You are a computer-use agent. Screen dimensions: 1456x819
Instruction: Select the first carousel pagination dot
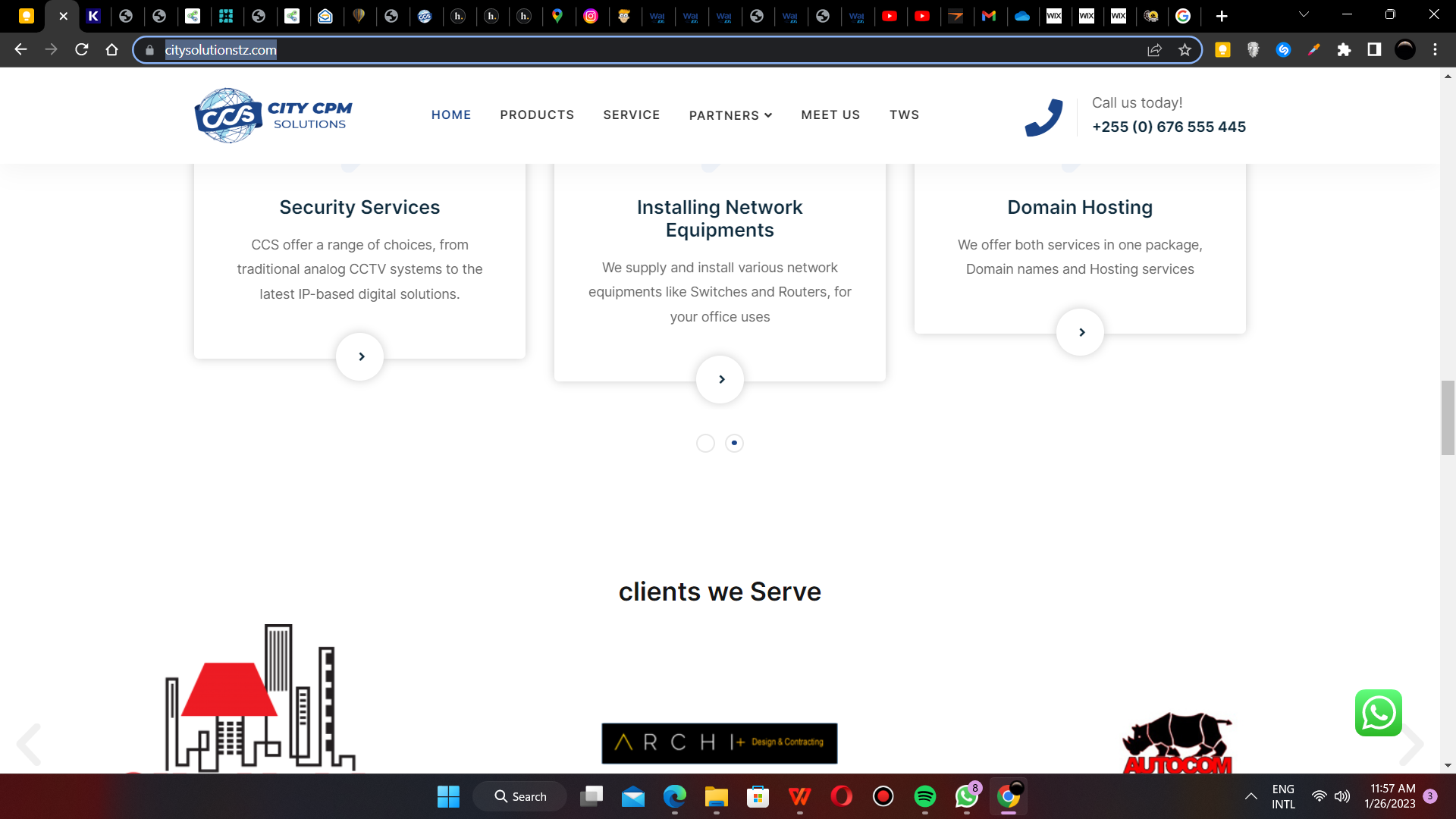coord(705,443)
